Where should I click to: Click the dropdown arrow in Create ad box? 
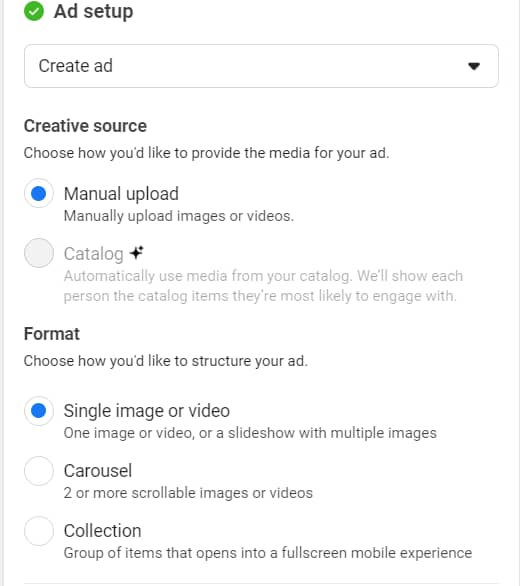click(x=474, y=66)
